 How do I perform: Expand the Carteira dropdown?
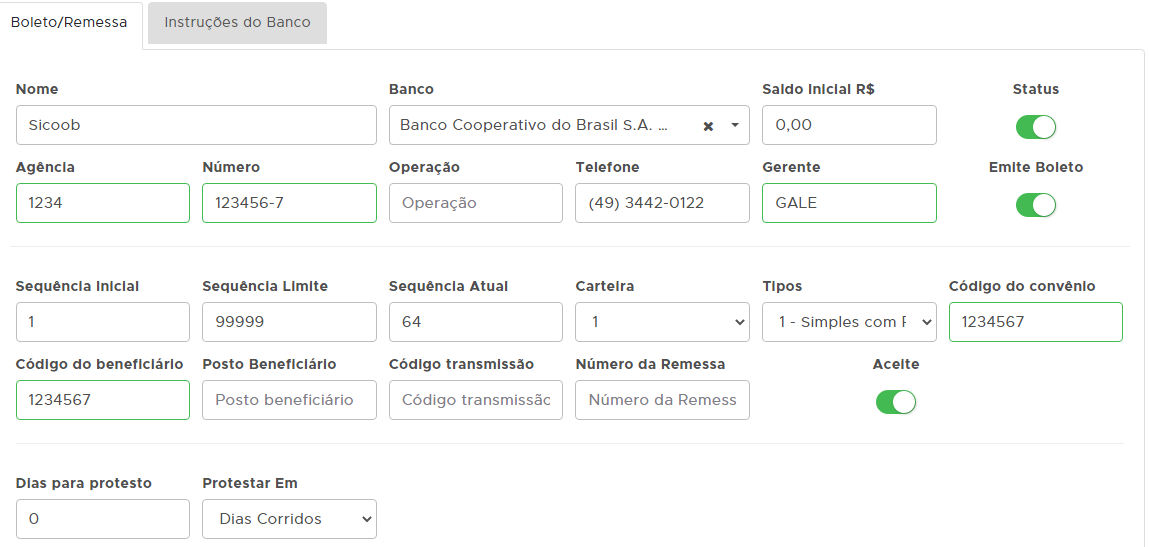coord(662,322)
